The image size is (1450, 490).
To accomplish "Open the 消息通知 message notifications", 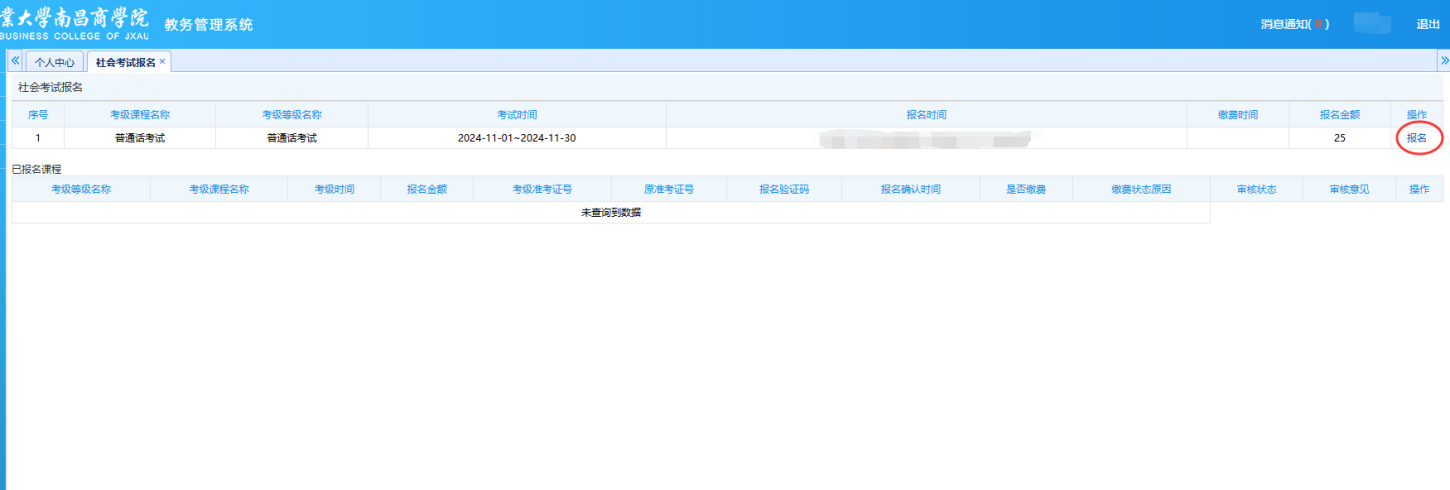I will tap(1294, 24).
